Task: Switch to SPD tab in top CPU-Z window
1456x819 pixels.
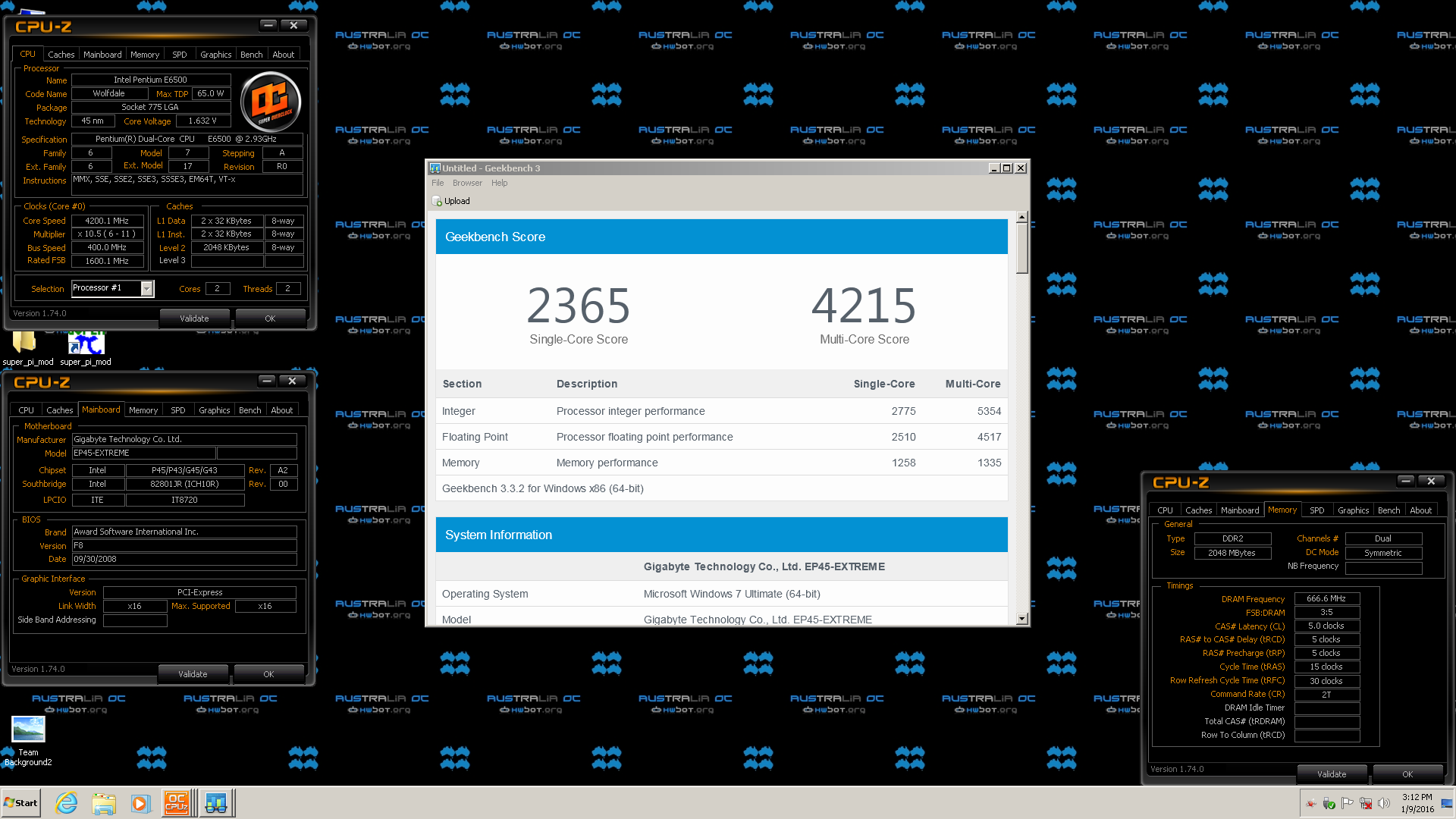Action: [179, 55]
